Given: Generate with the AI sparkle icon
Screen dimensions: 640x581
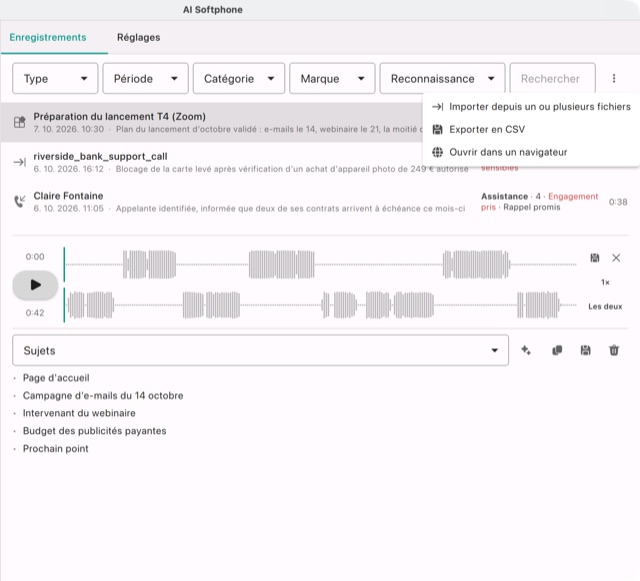Looking at the screenshot, I should tap(526, 350).
